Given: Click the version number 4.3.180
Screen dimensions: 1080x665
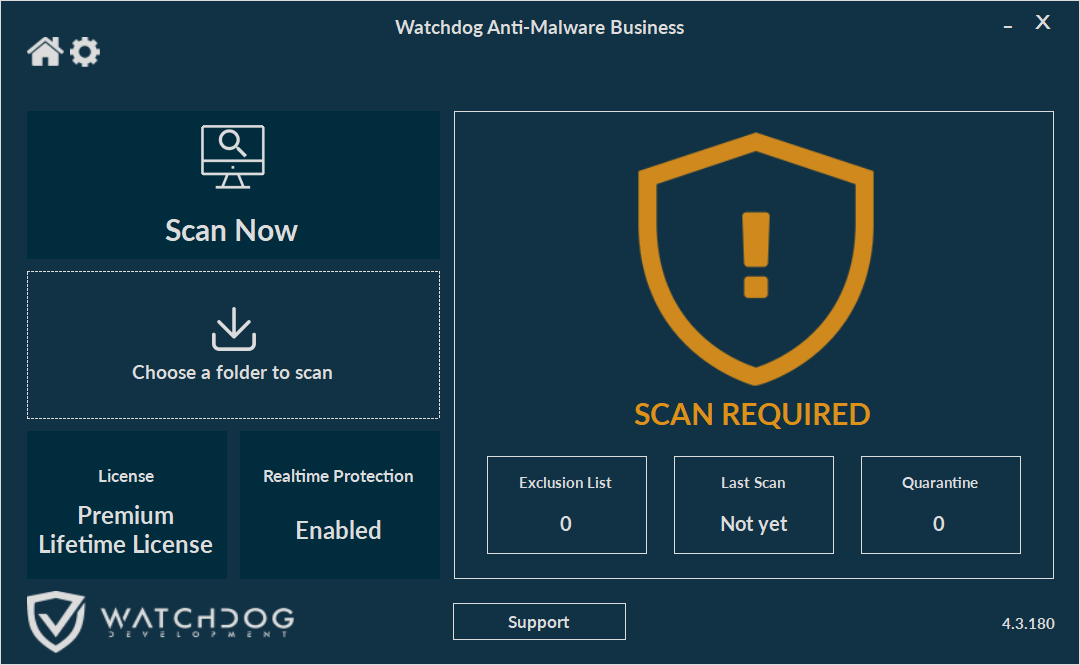Looking at the screenshot, I should pyautogui.click(x=1028, y=624).
